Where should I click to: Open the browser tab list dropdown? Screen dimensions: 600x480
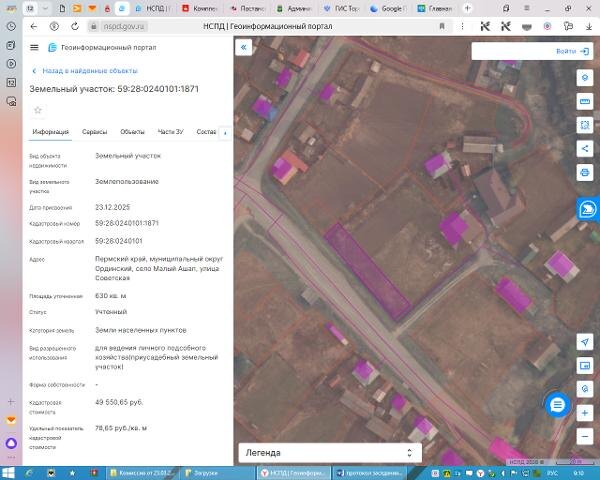click(x=45, y=8)
